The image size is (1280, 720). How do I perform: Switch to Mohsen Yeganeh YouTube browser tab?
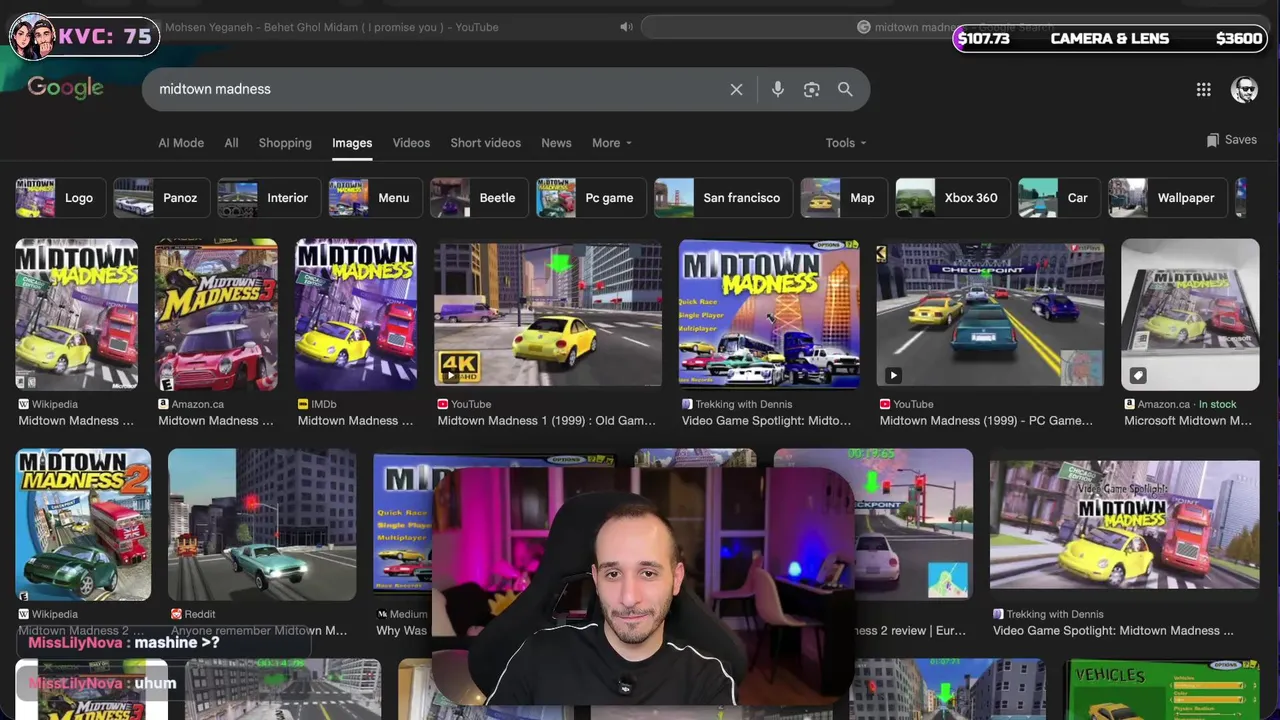point(330,27)
